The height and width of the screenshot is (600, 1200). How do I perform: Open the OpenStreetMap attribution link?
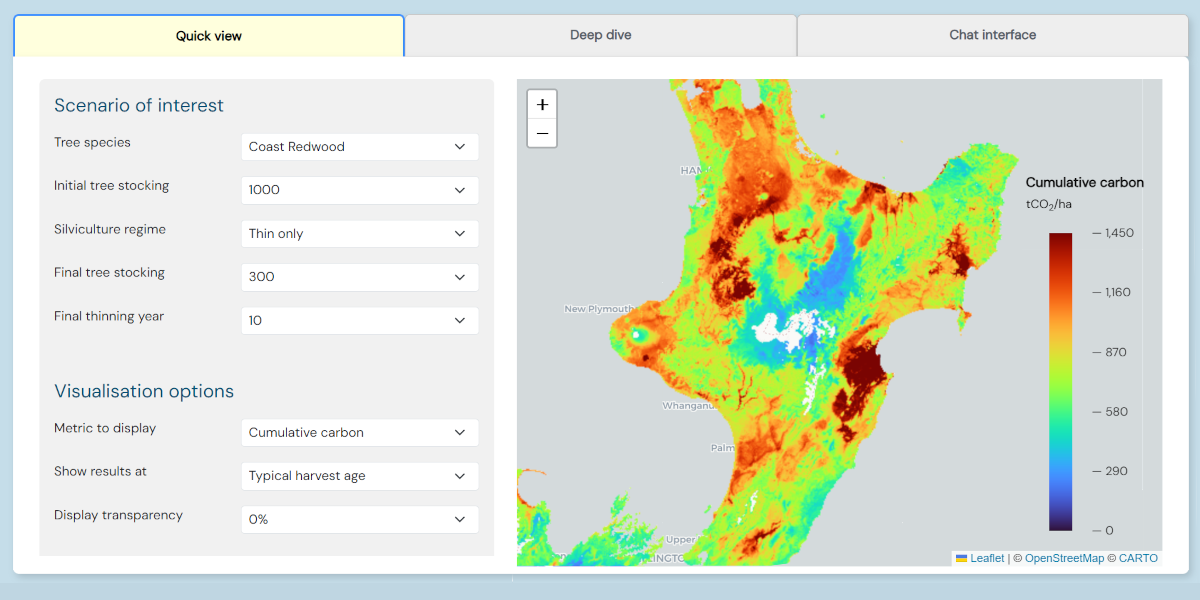pos(1064,558)
